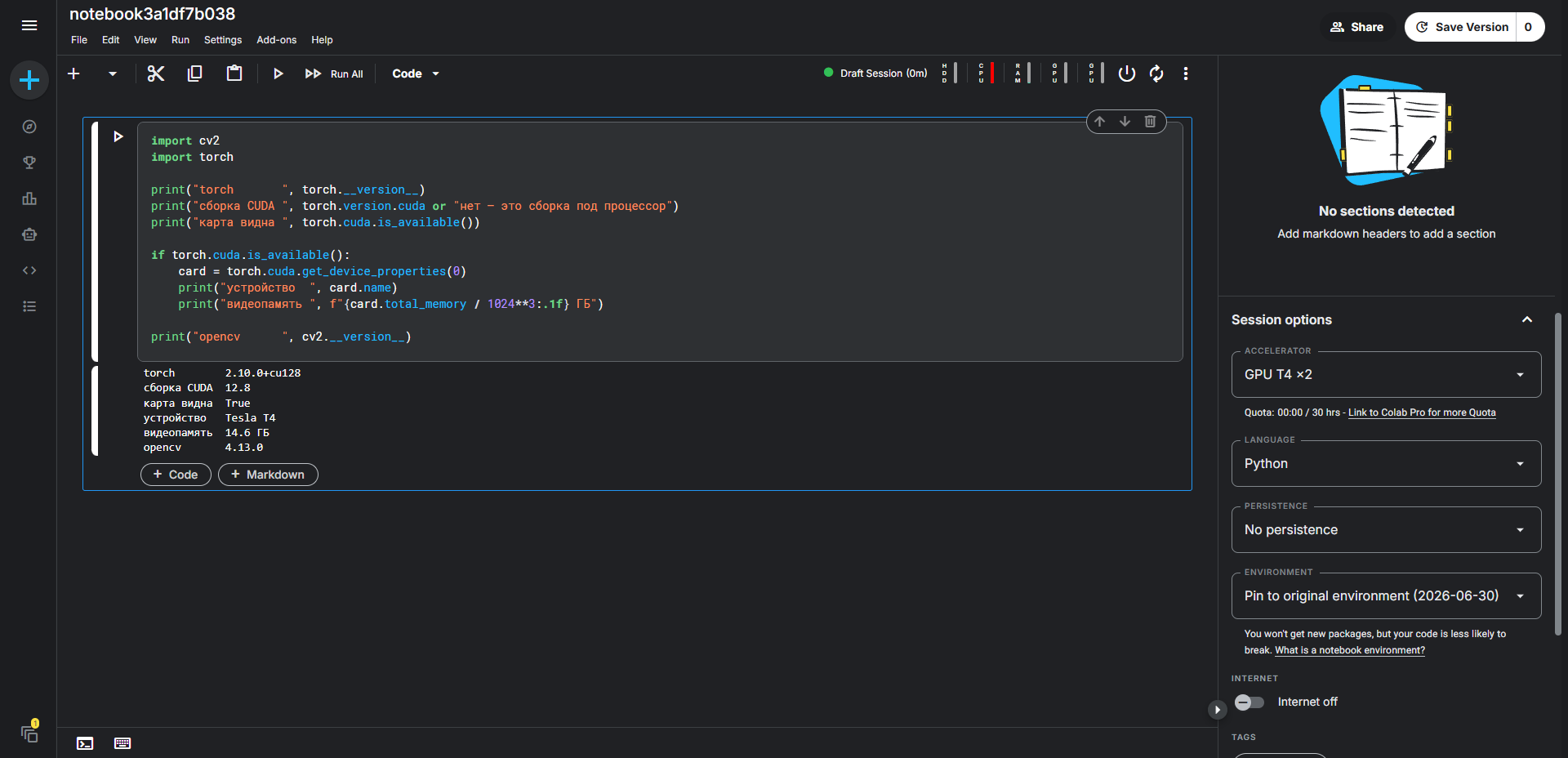Collapse the right sidebar panel arrow
1568x758 pixels.
coord(1217,710)
